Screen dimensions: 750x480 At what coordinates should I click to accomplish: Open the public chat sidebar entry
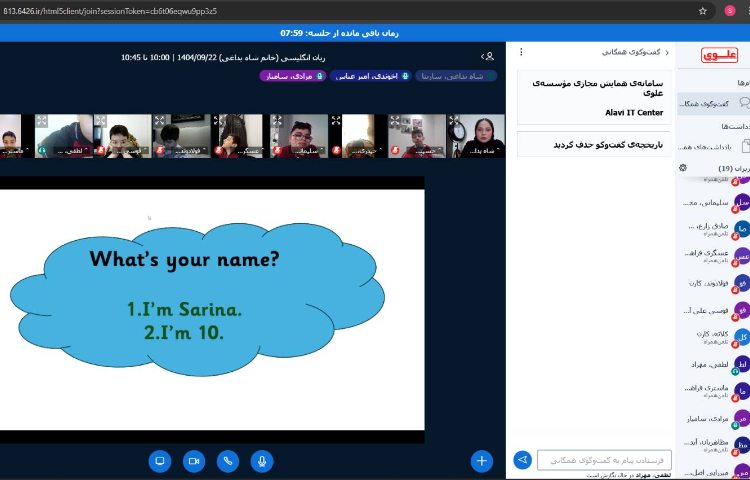tap(714, 103)
